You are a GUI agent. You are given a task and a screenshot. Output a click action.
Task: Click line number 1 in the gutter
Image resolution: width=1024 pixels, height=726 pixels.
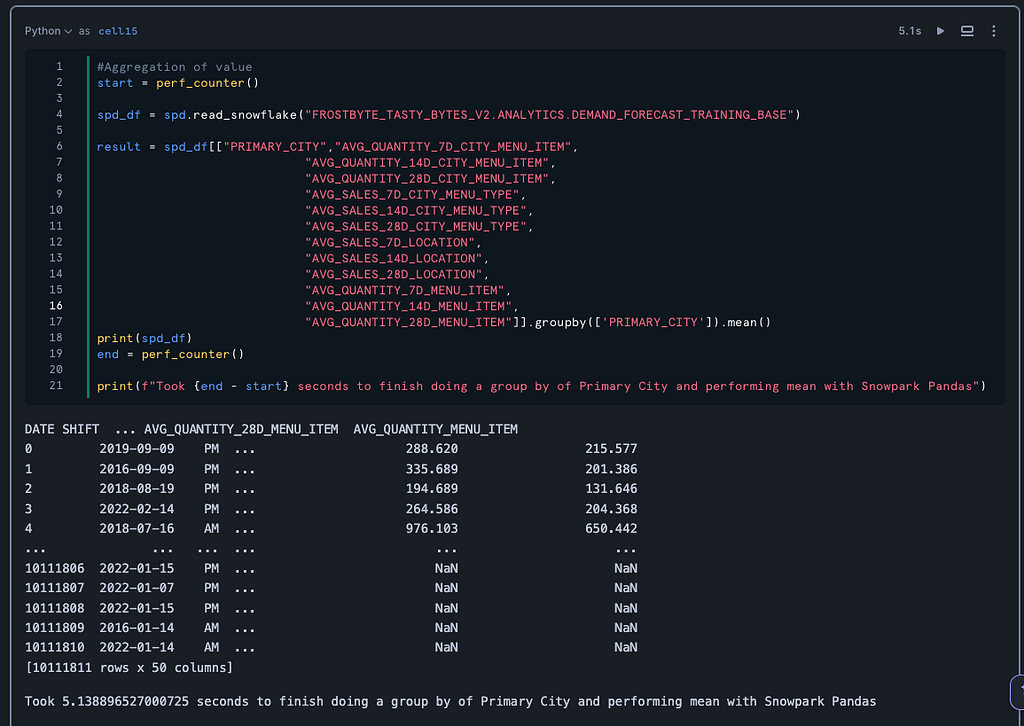click(59, 66)
